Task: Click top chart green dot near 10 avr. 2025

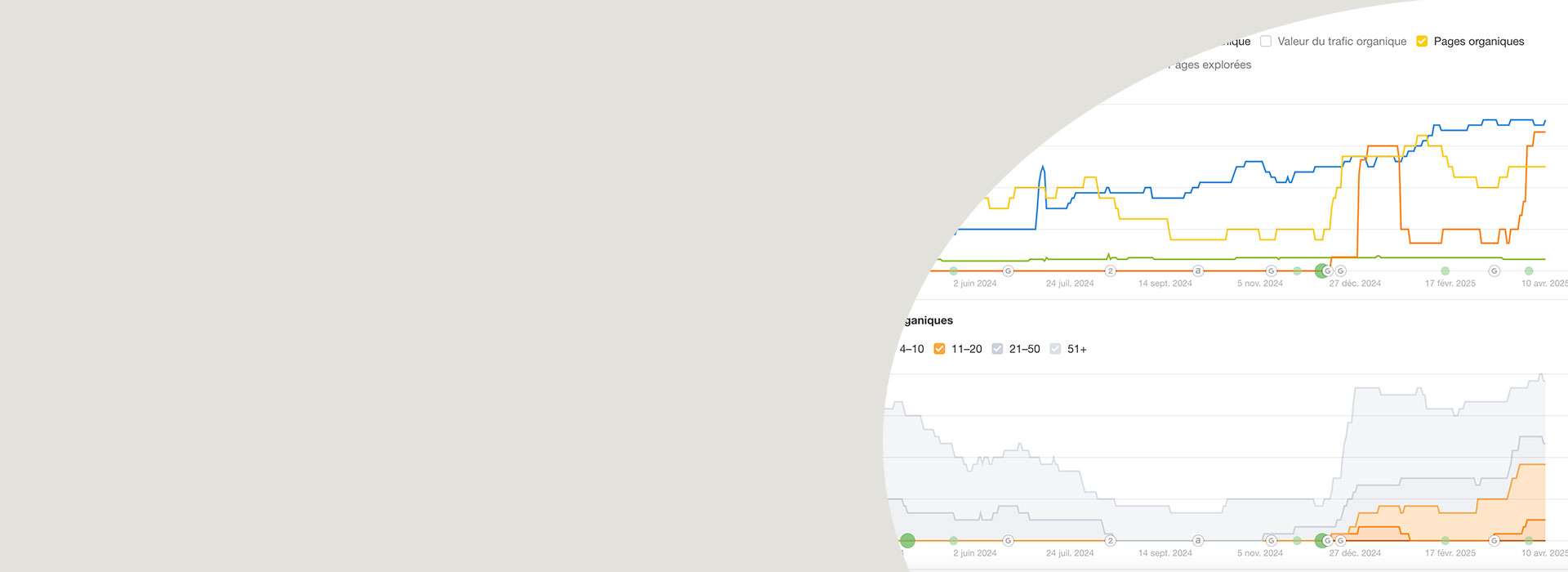Action: click(1529, 270)
